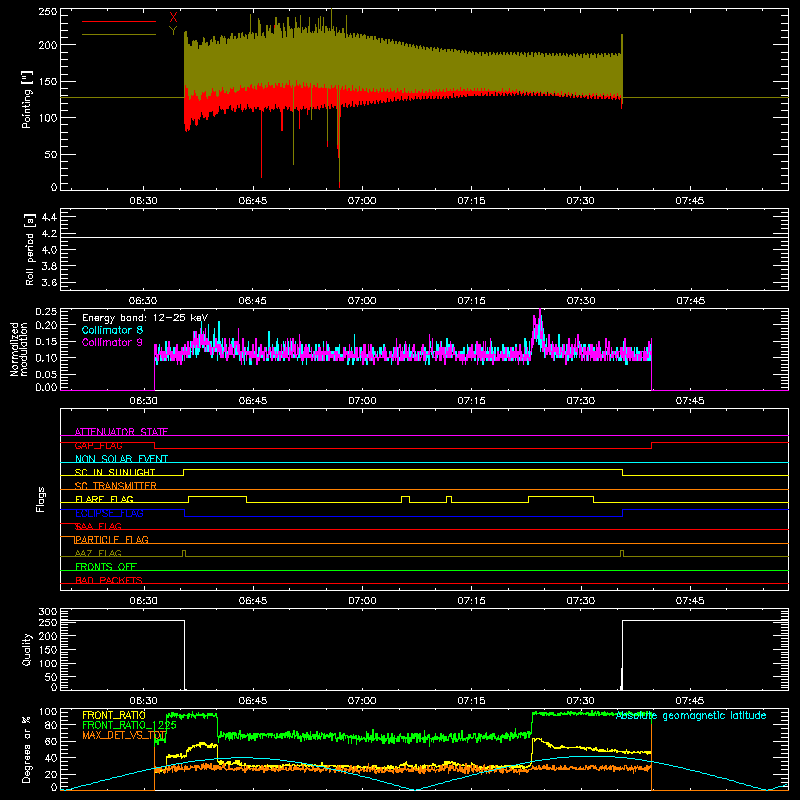Select the "Flags" axis title

point(41,499)
